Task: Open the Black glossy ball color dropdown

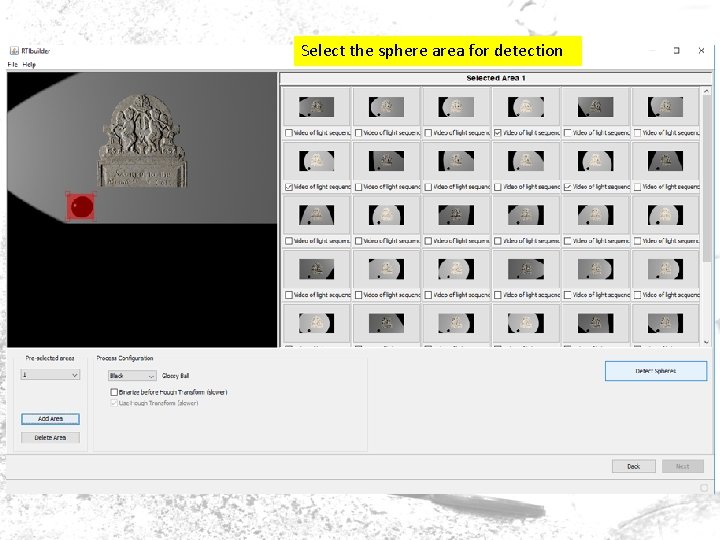Action: [132, 376]
